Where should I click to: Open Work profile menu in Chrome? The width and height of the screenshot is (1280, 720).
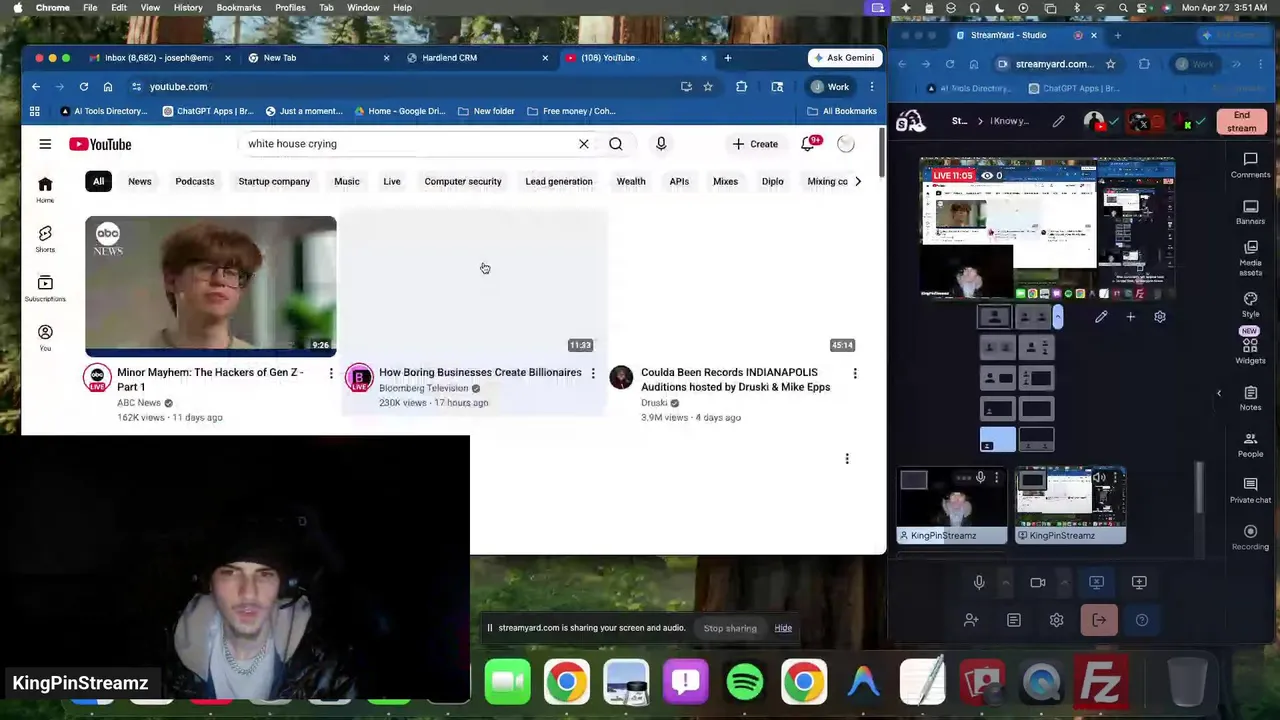click(x=830, y=87)
